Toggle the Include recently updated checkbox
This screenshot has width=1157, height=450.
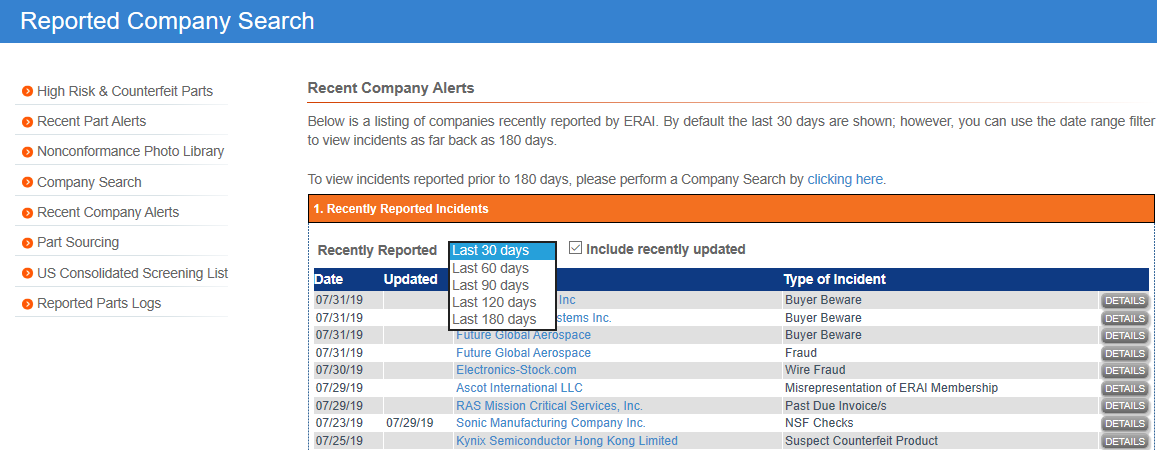[x=575, y=248]
